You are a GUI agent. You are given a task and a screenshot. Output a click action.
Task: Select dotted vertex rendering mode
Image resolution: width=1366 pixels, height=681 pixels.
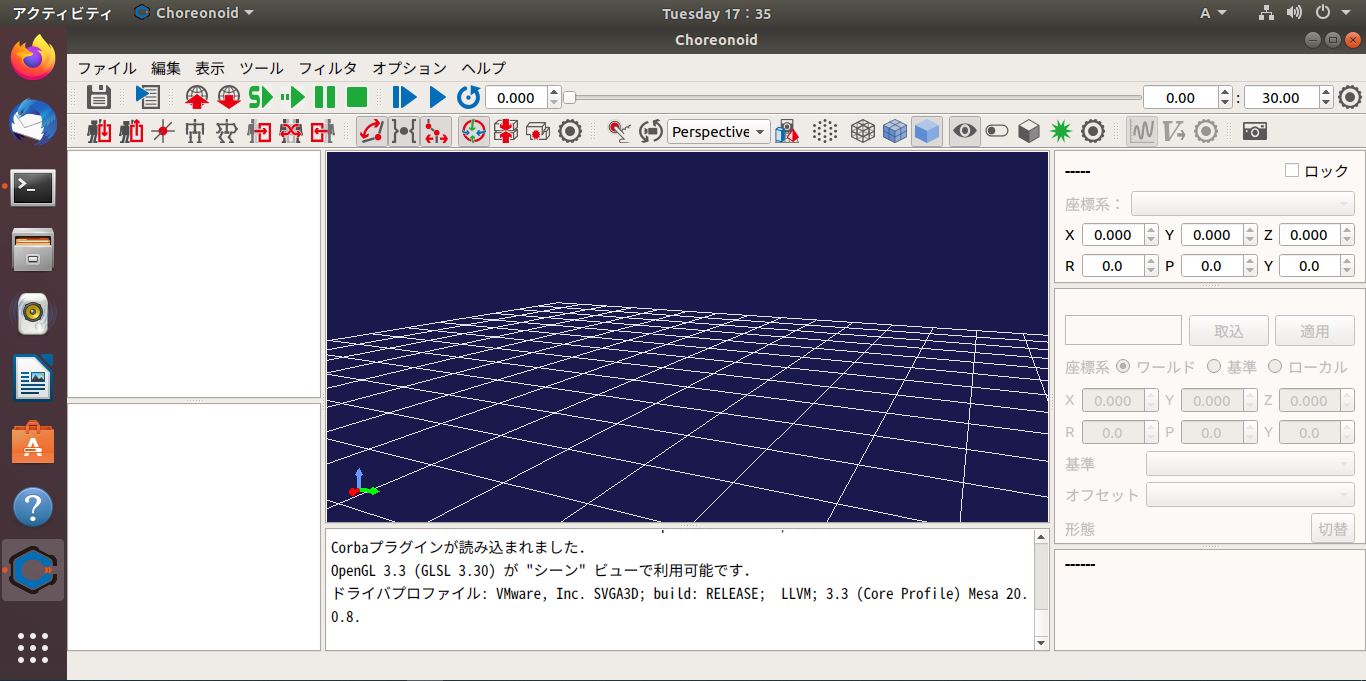(824, 131)
